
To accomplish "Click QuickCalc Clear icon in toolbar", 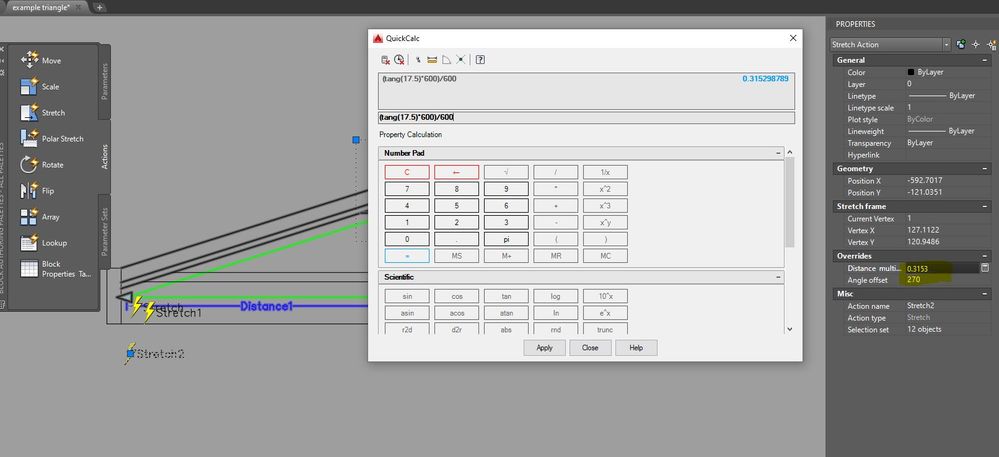I will 385,59.
